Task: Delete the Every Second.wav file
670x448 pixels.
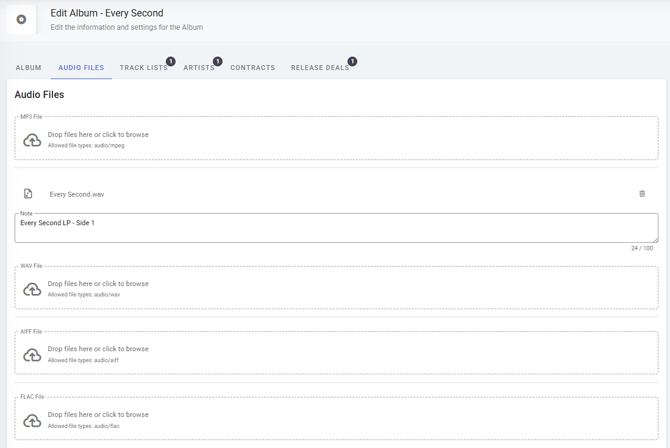Action: [642, 194]
